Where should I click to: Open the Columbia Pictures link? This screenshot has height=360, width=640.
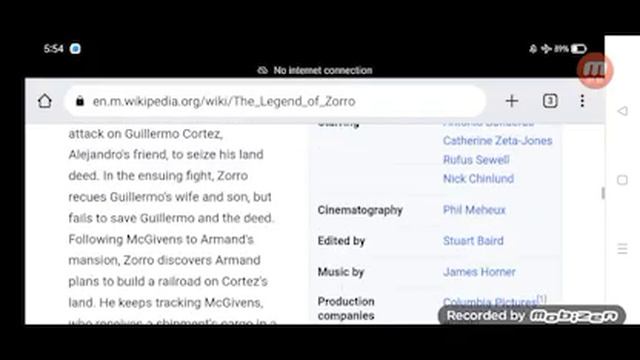point(489,302)
